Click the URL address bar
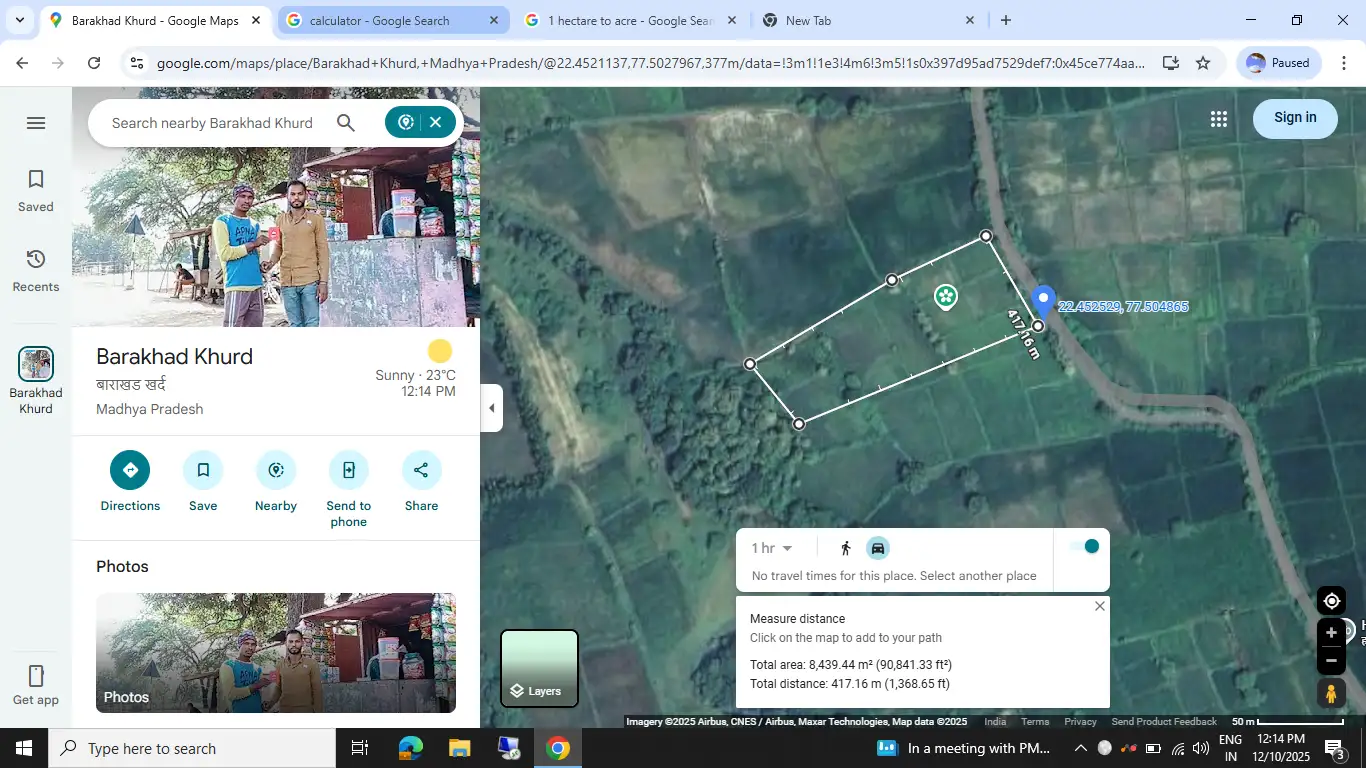The height and width of the screenshot is (768, 1366). (650, 63)
